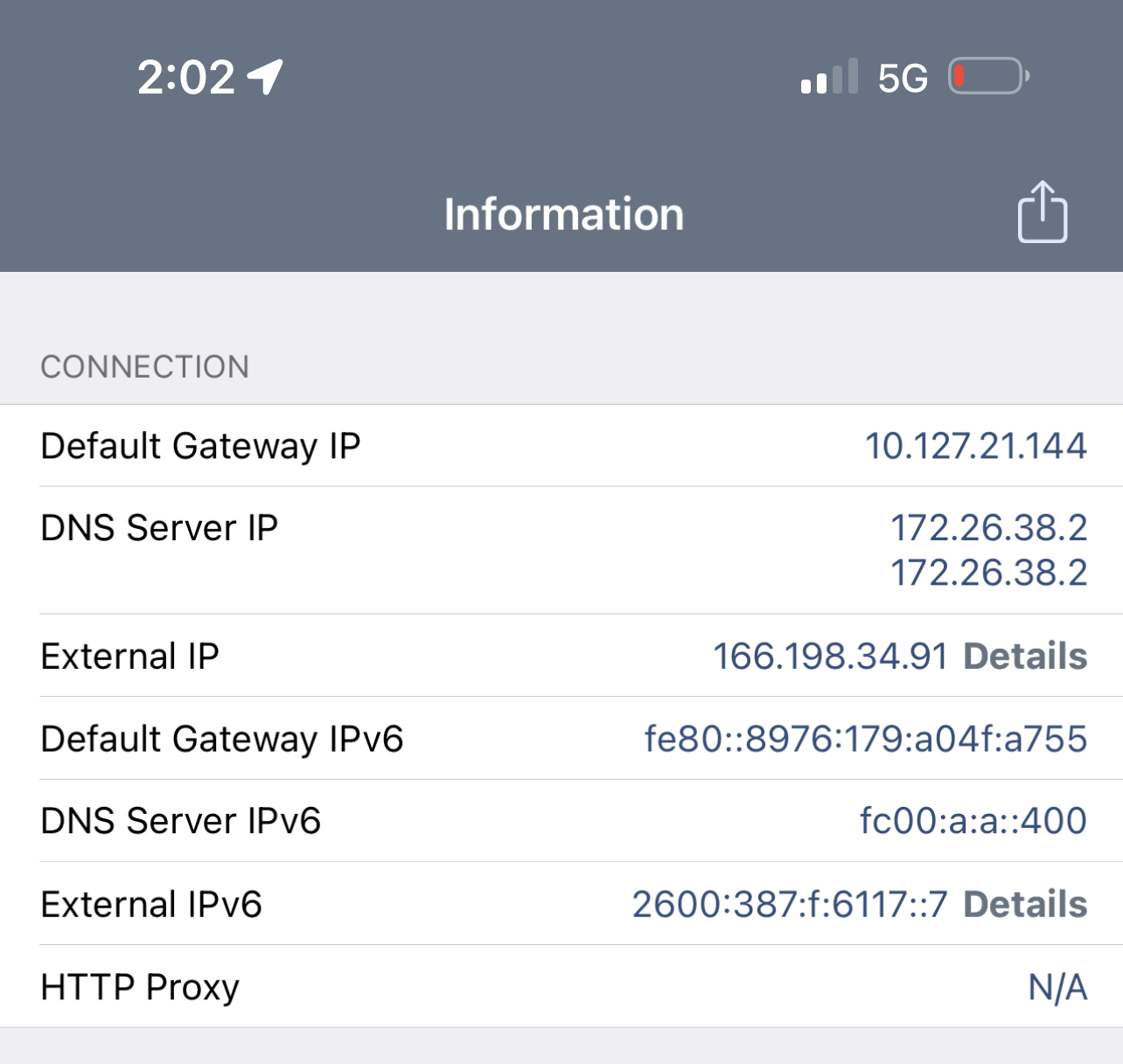Select the HTTP Proxy row label
Viewport: 1123px width, 1064px height.
(x=140, y=987)
